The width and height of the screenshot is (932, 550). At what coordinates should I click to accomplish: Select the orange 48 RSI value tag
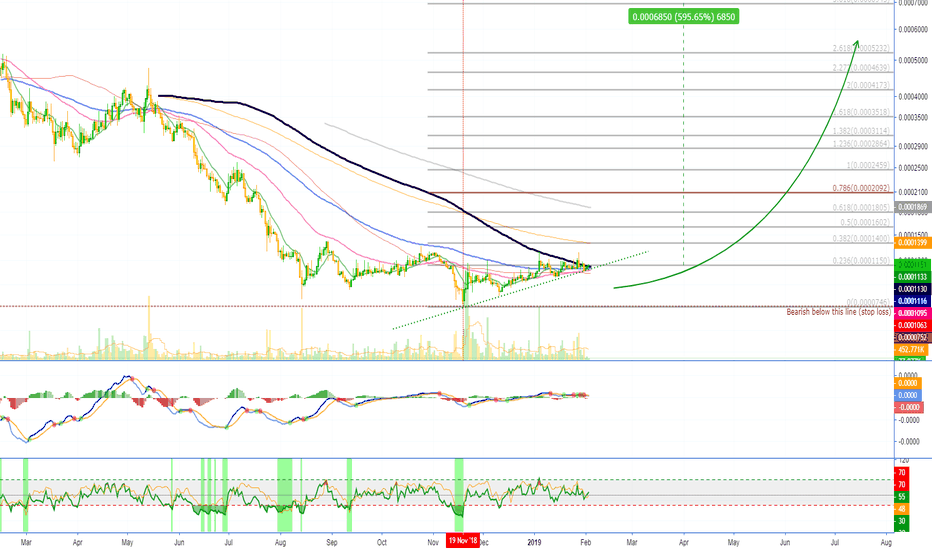pyautogui.click(x=902, y=509)
